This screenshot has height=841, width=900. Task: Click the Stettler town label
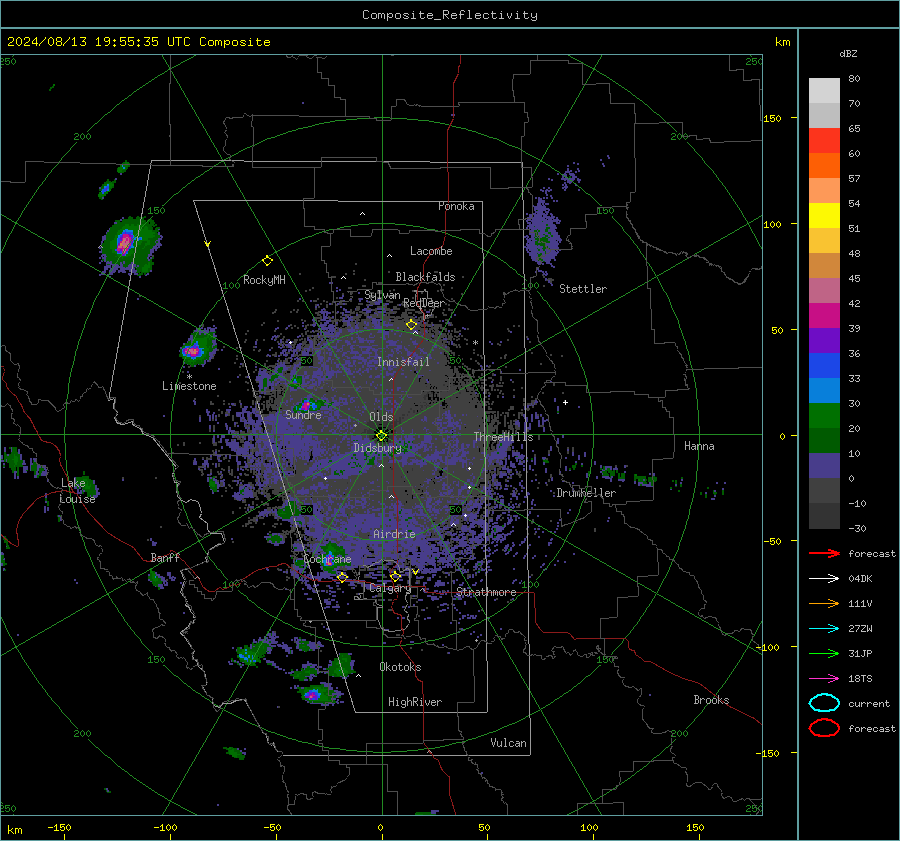(583, 289)
